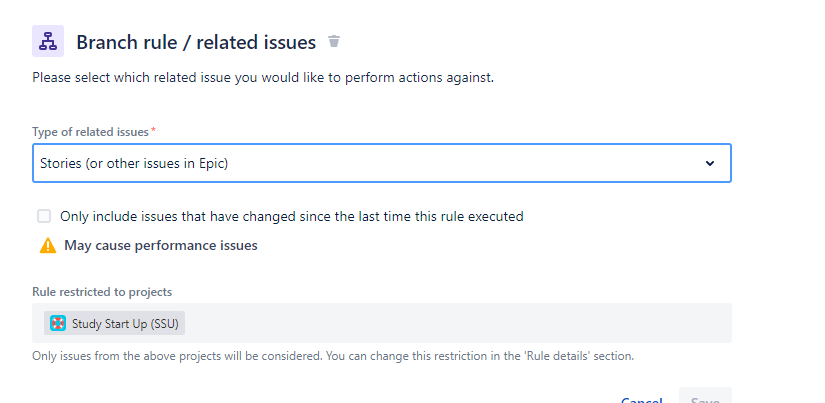
Task: Click the 'Only include issues that have changed' label text
Action: pyautogui.click(x=291, y=216)
